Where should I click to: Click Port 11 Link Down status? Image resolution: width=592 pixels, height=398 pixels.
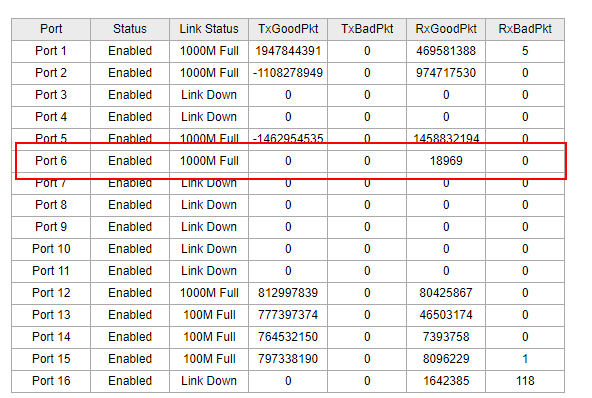tap(209, 271)
